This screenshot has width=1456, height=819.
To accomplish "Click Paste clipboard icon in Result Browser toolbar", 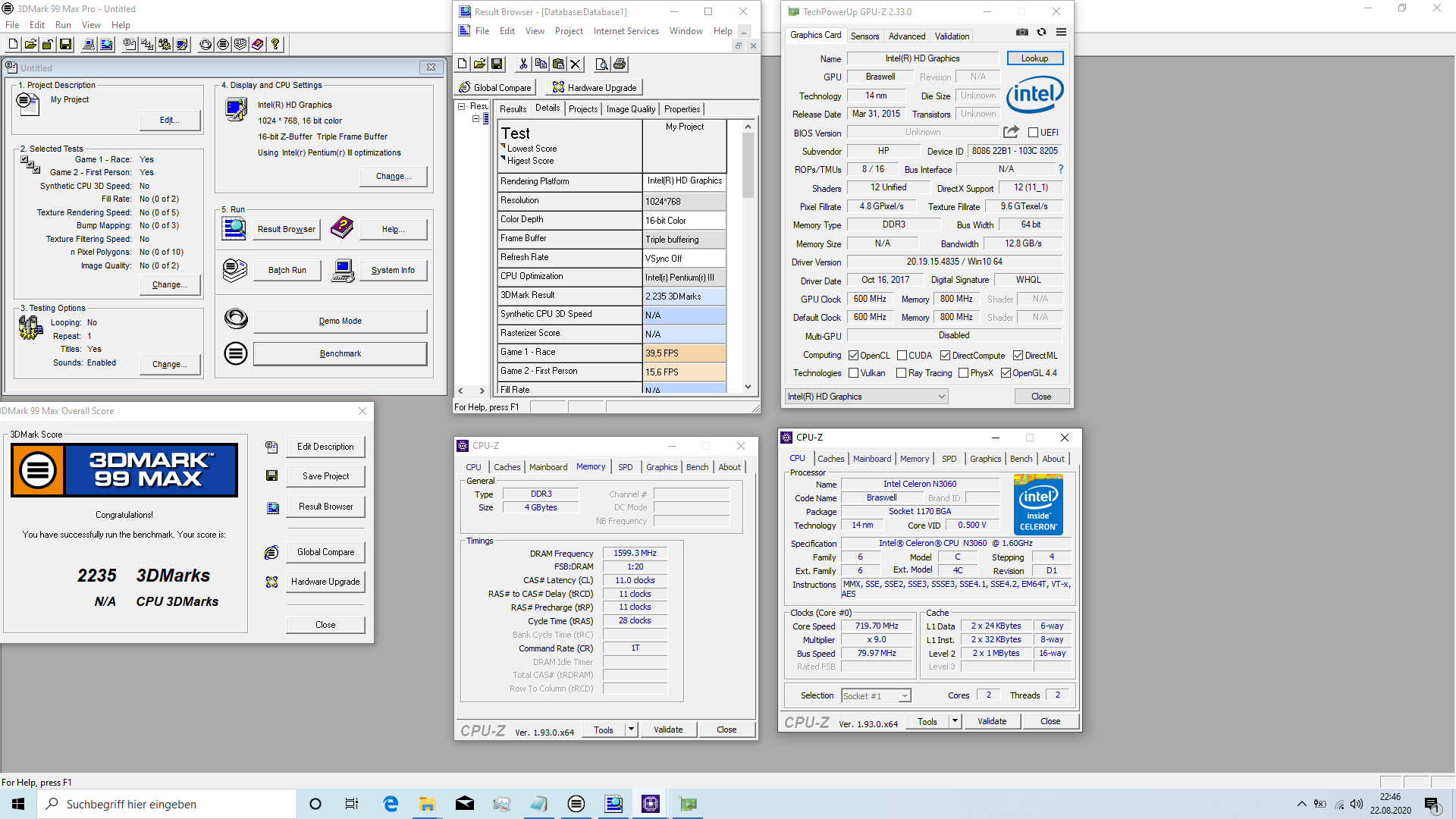I will (558, 64).
